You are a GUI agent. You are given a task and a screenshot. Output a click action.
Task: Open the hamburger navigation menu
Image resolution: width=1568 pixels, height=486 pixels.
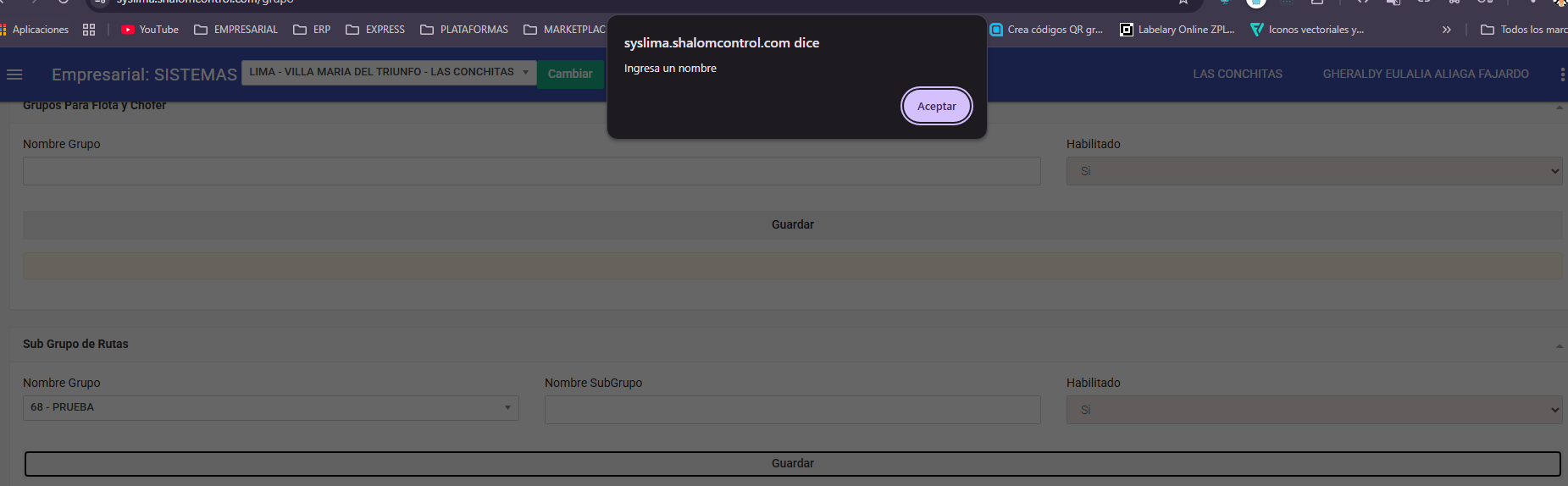point(14,75)
